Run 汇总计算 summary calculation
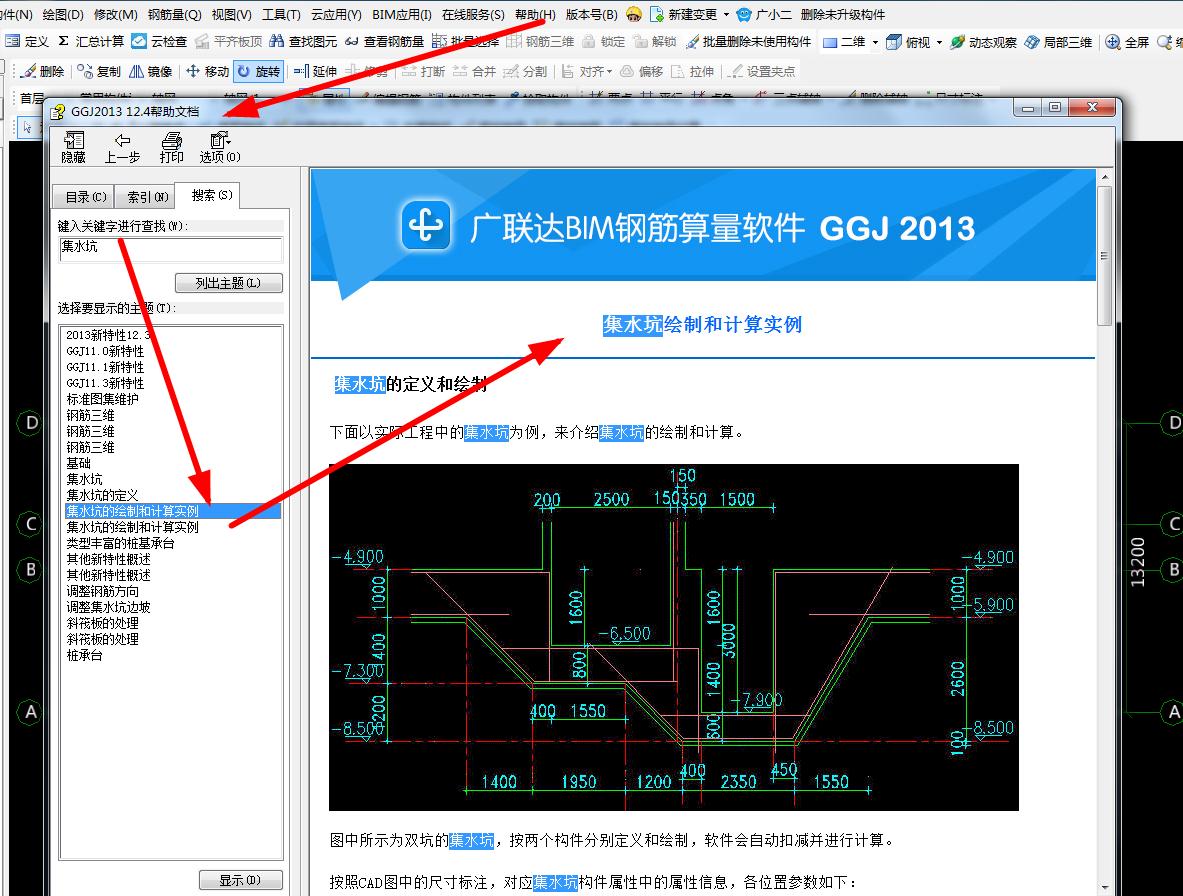The height and width of the screenshot is (896, 1183). pyautogui.click(x=91, y=41)
